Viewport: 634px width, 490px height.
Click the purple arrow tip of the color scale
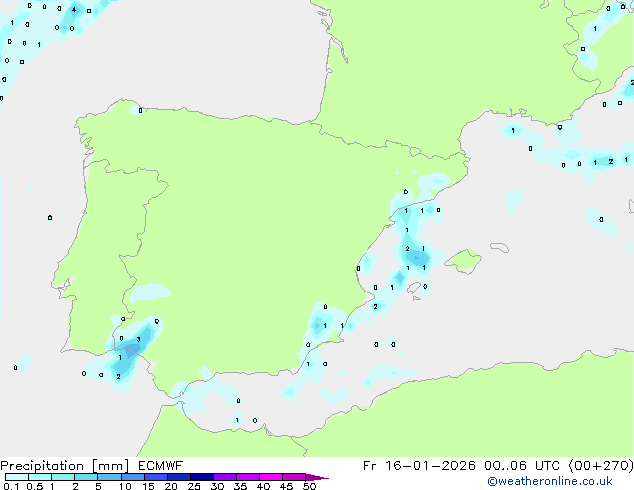(317, 477)
